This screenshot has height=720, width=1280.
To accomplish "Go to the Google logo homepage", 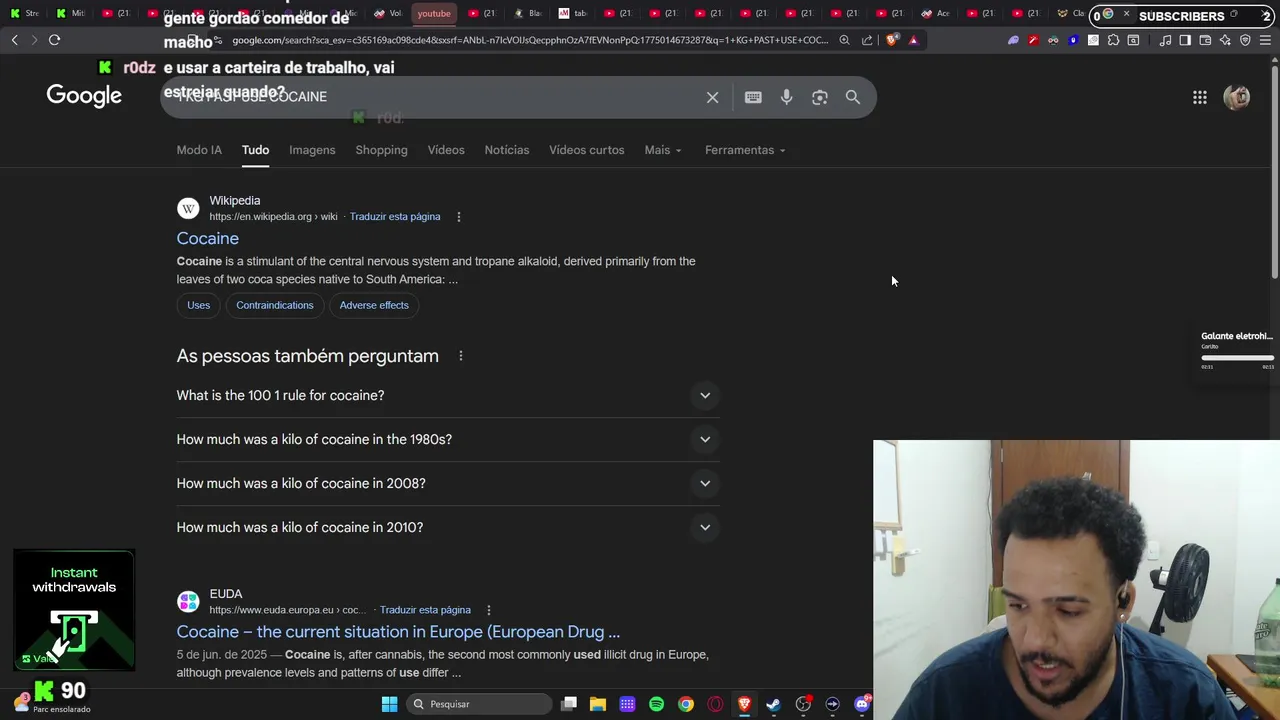I will [84, 96].
